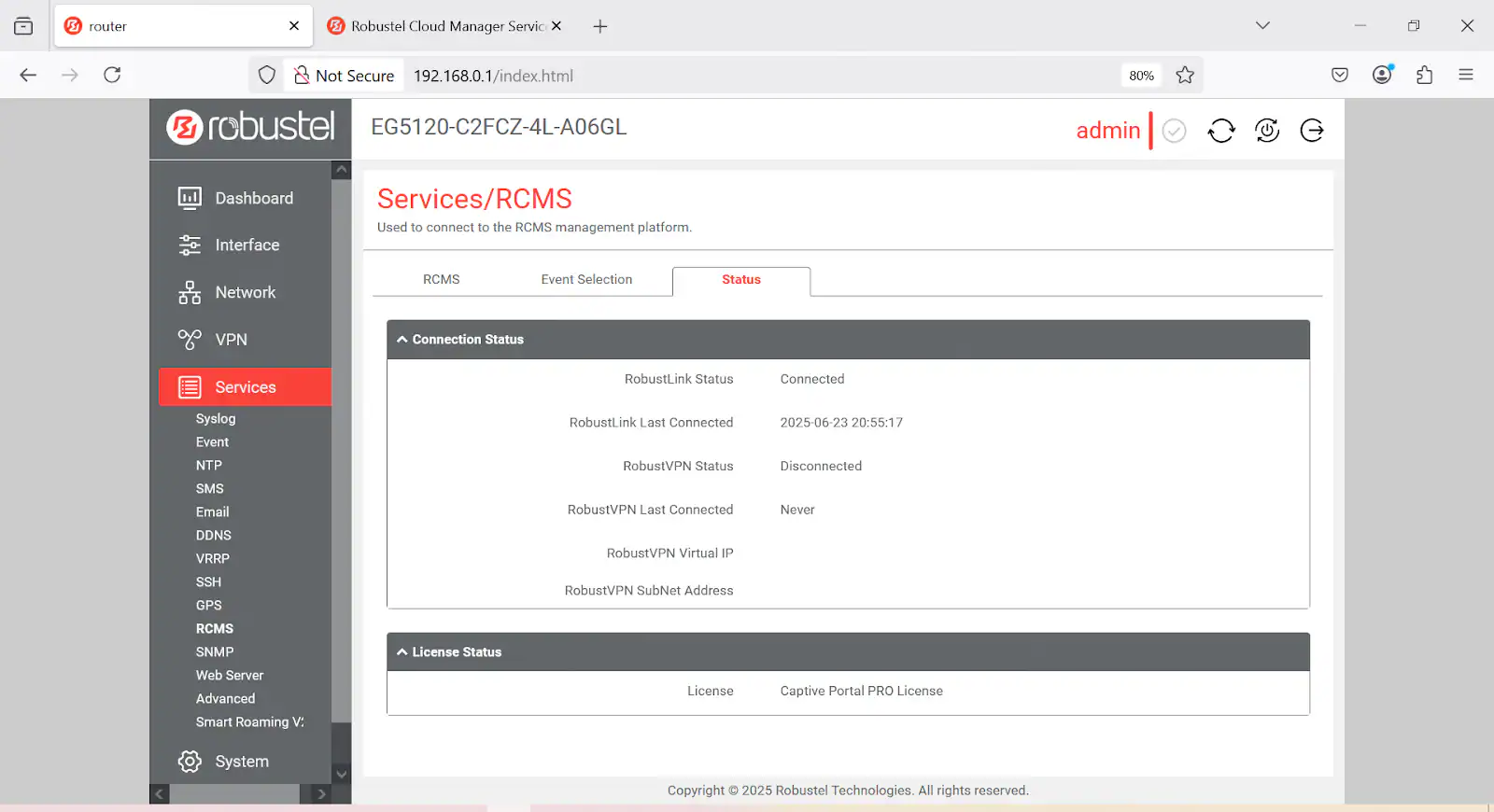Click the admin username label
This screenshot has width=1494, height=812.
point(1108,131)
